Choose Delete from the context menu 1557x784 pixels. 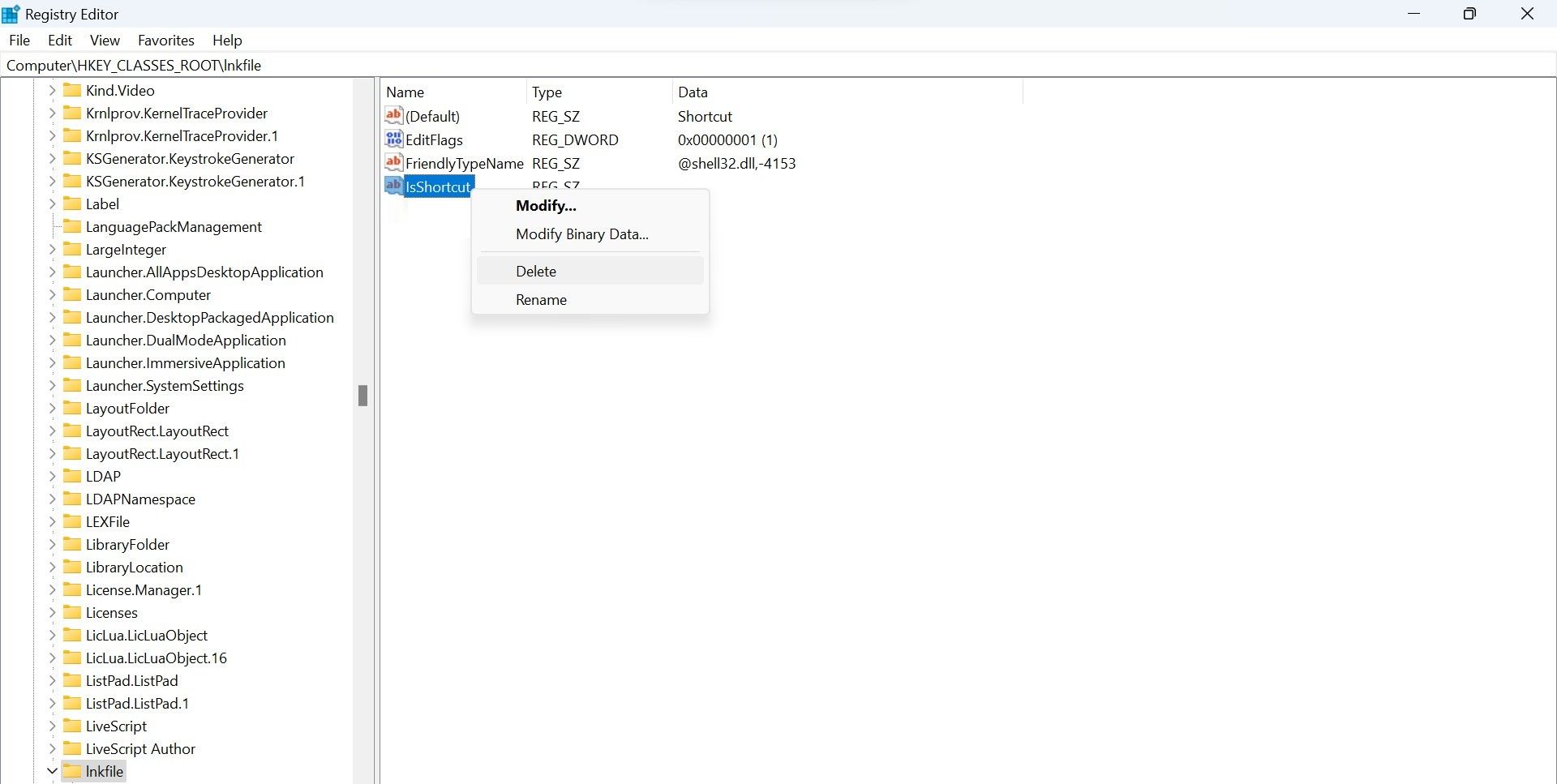pyautogui.click(x=590, y=271)
